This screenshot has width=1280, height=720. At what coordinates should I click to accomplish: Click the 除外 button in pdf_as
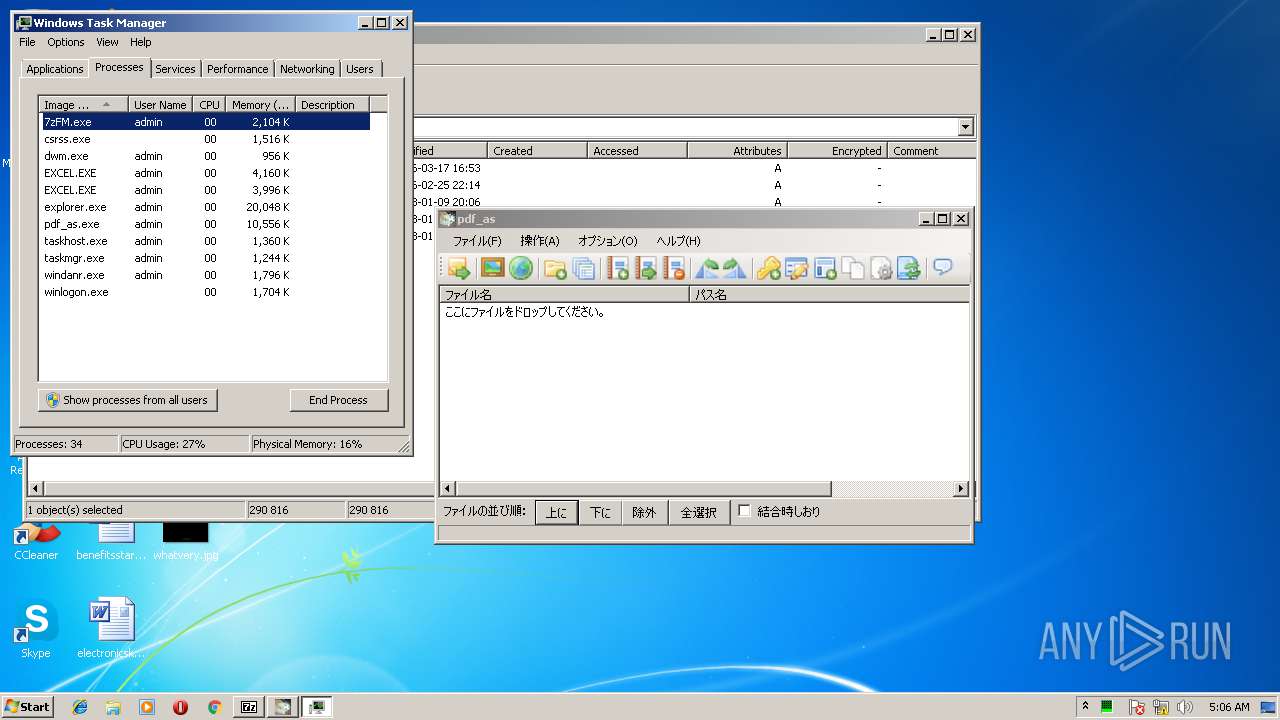[x=644, y=512]
